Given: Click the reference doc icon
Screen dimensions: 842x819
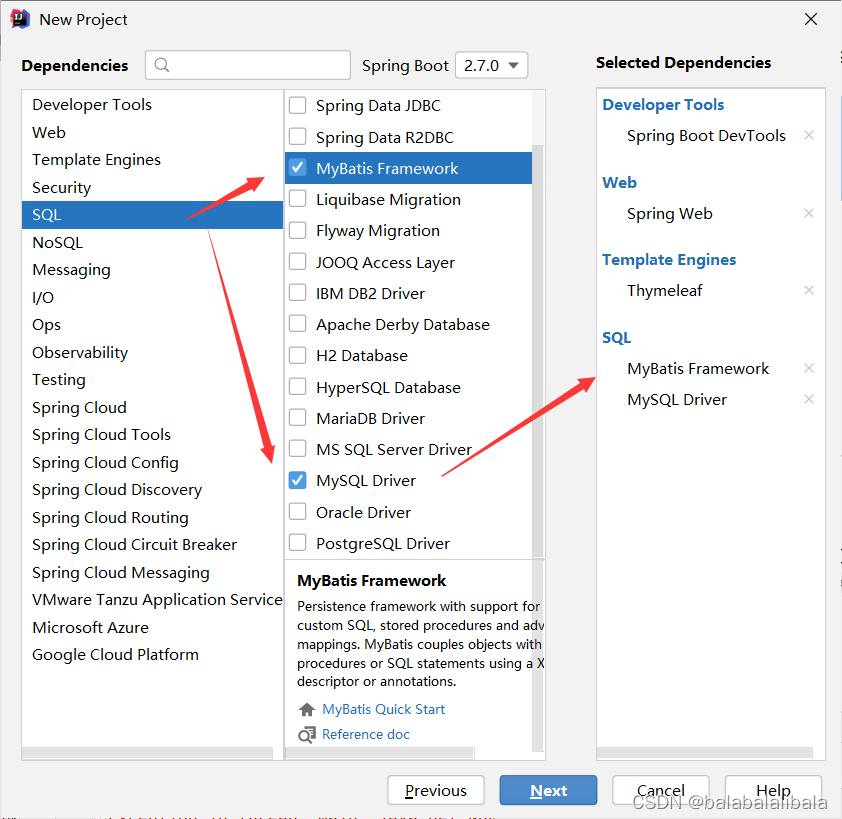Looking at the screenshot, I should (x=307, y=734).
